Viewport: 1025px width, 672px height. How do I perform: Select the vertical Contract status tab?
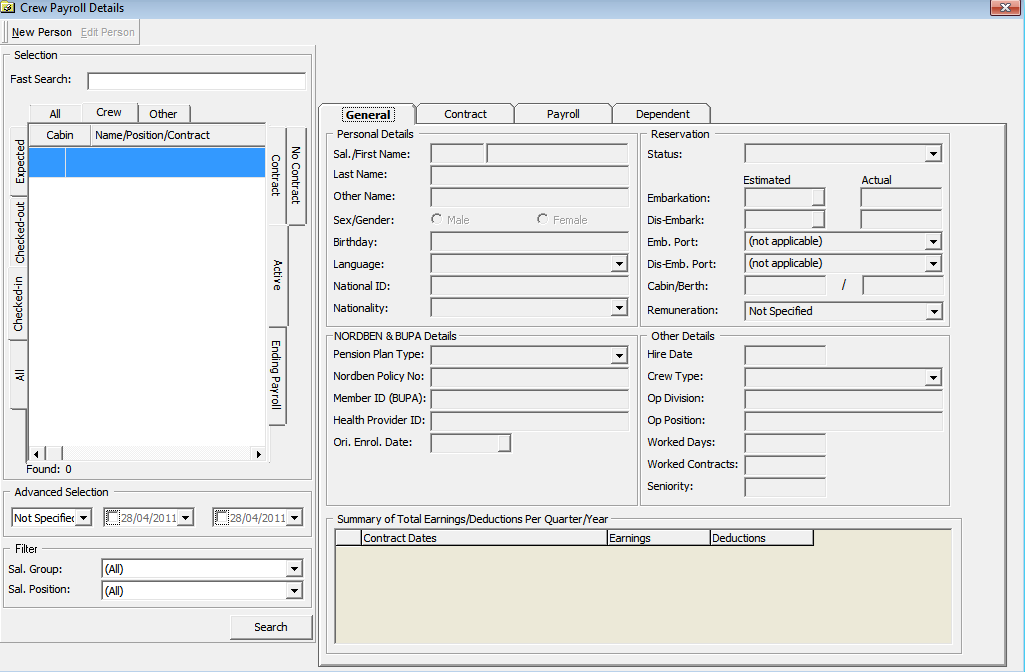[277, 175]
